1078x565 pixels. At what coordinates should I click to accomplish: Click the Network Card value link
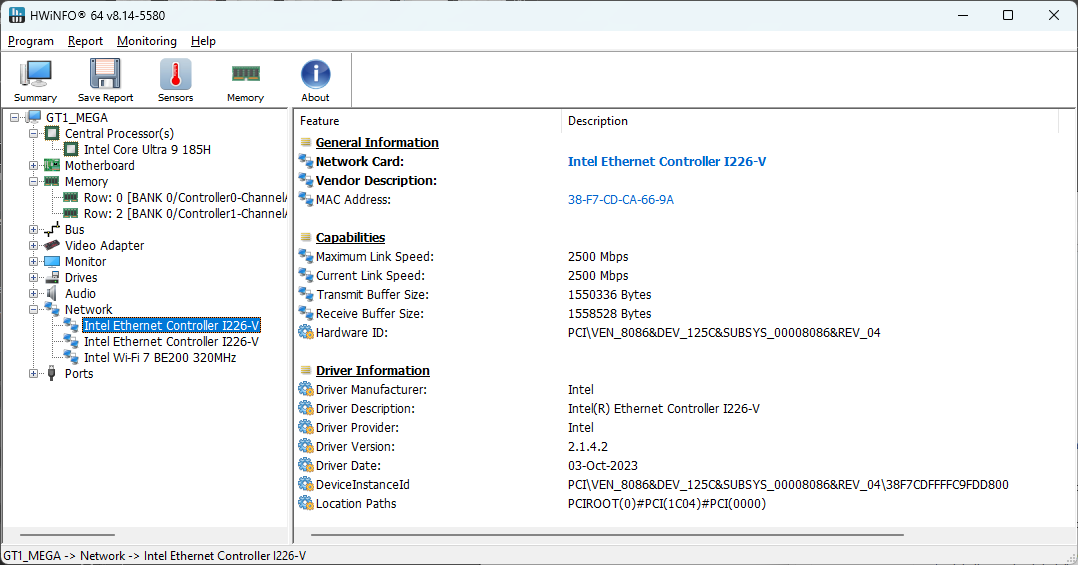point(667,162)
